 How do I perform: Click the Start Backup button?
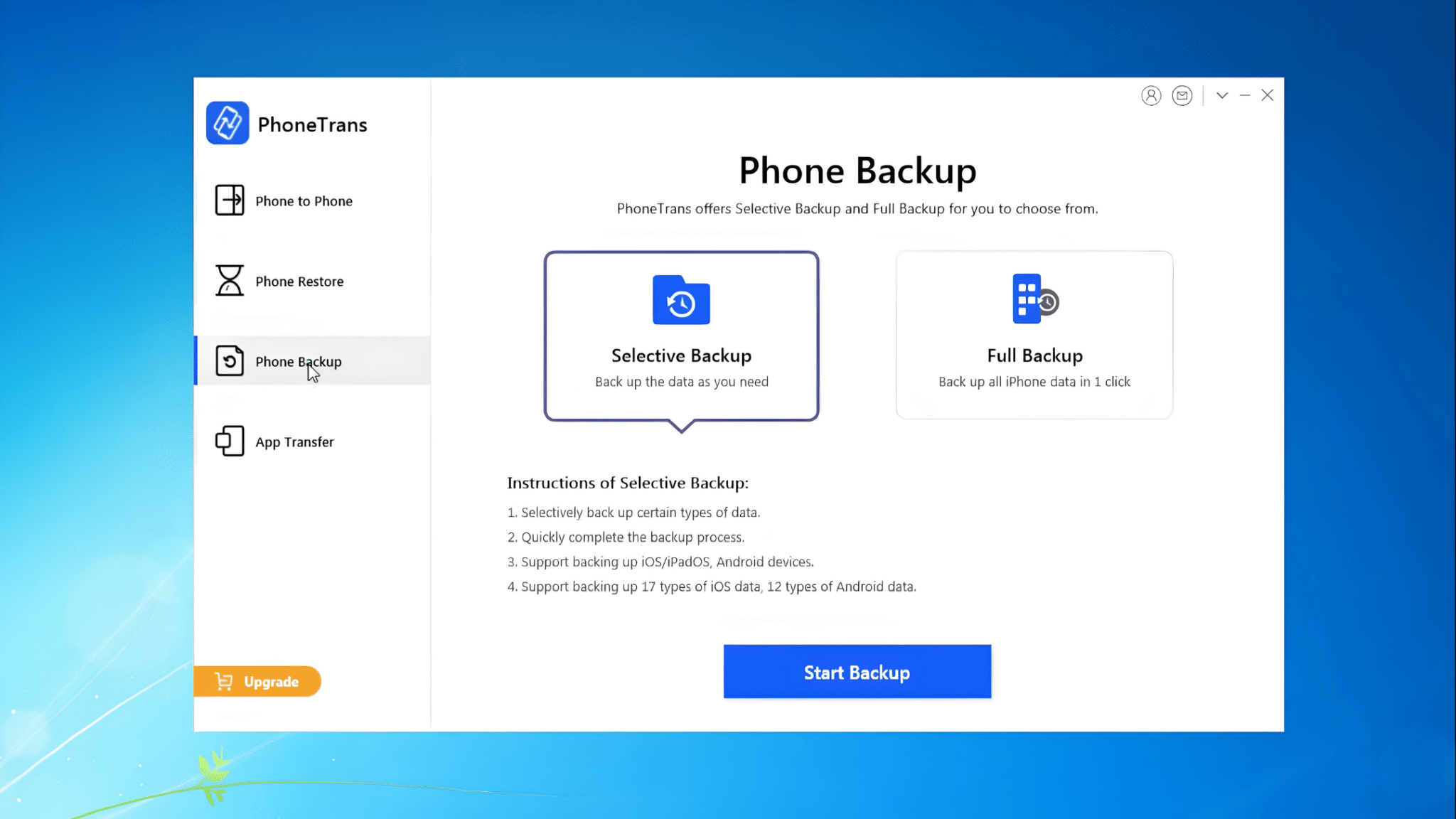(857, 672)
